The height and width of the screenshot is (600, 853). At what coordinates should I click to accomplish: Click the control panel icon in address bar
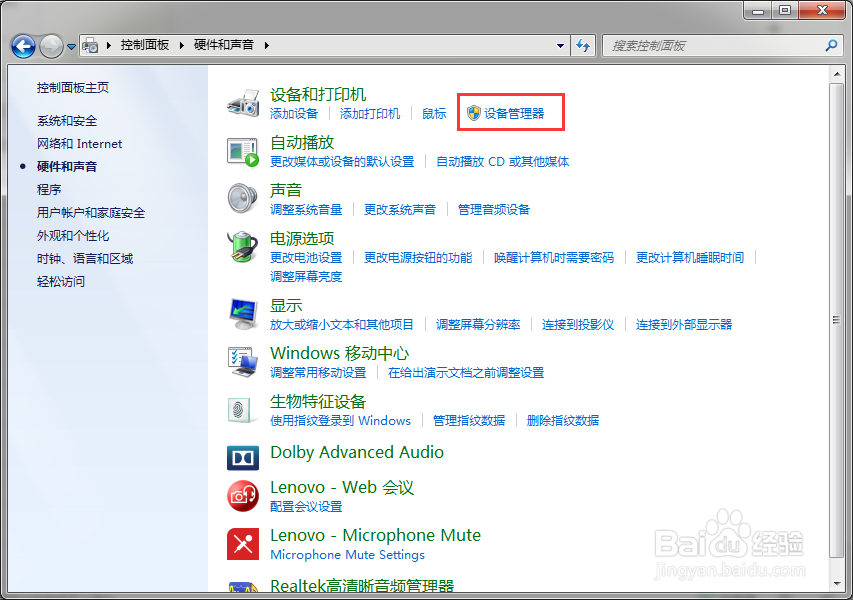pos(90,46)
